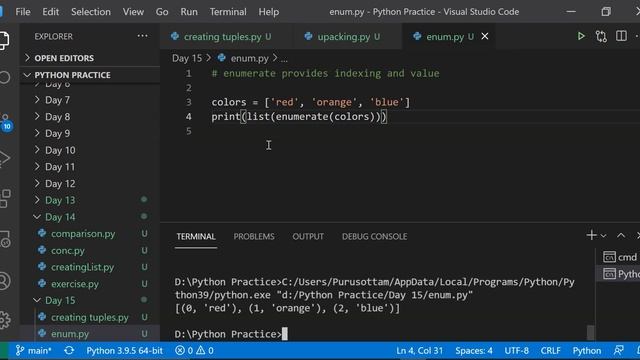Split the editor right

pos(621,36)
